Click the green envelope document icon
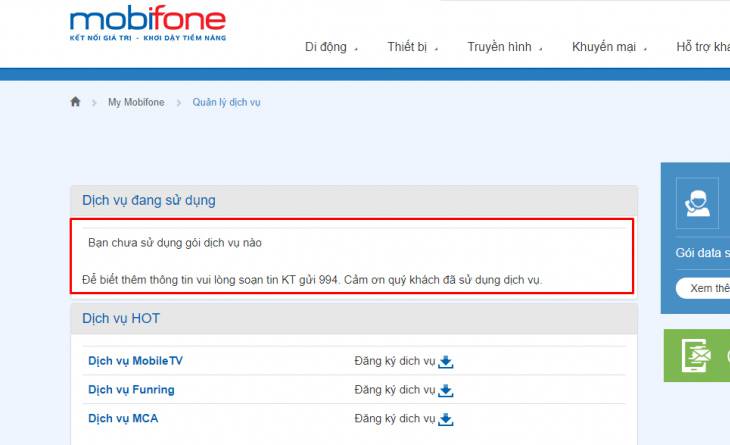The width and height of the screenshot is (730, 445). pos(696,355)
